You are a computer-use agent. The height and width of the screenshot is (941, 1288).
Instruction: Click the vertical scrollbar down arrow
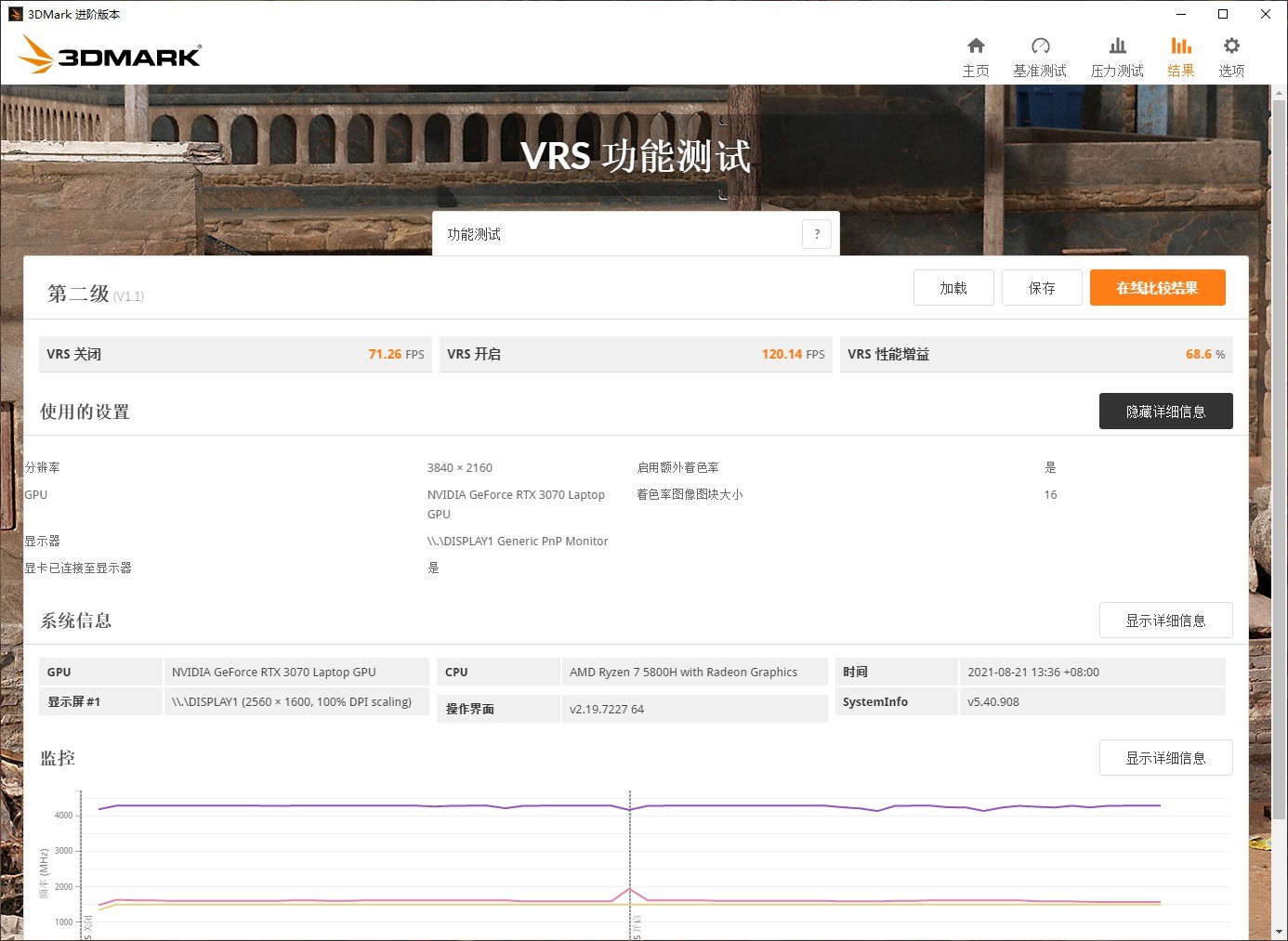point(1280,932)
